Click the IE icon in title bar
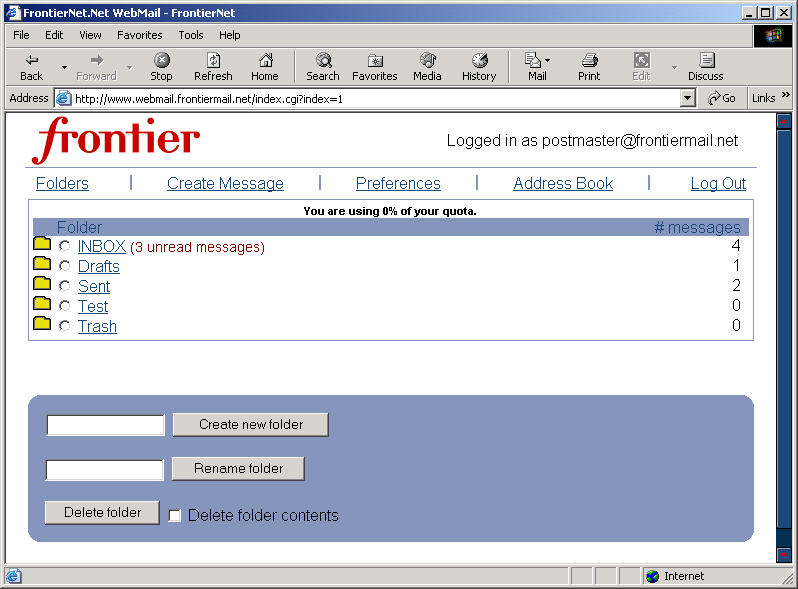 click(x=13, y=12)
